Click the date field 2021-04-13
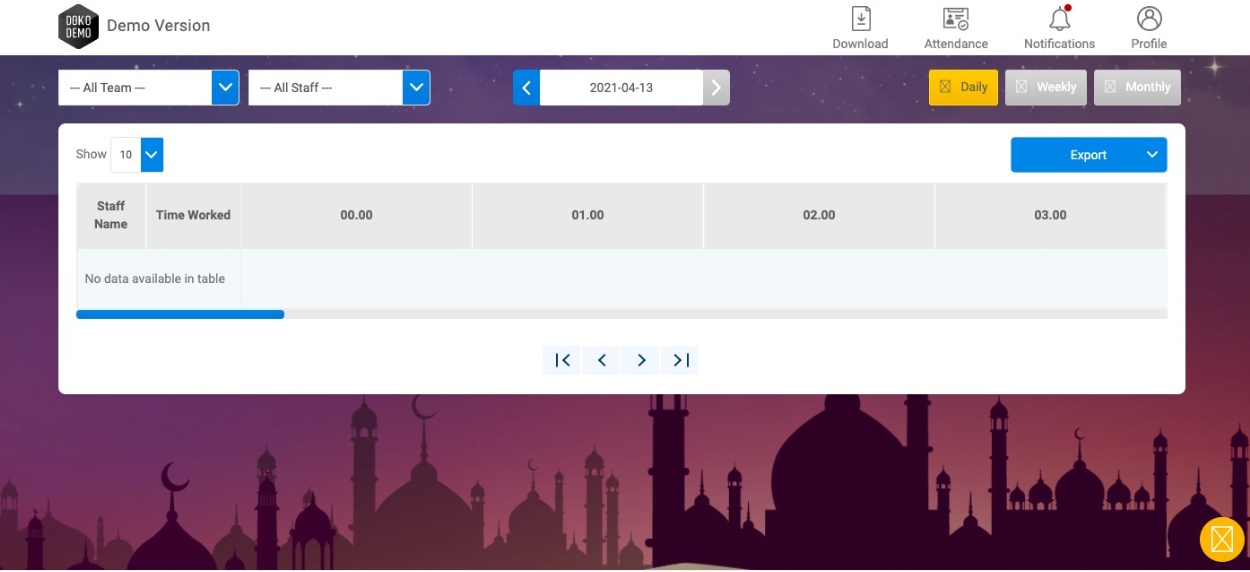 pos(621,88)
